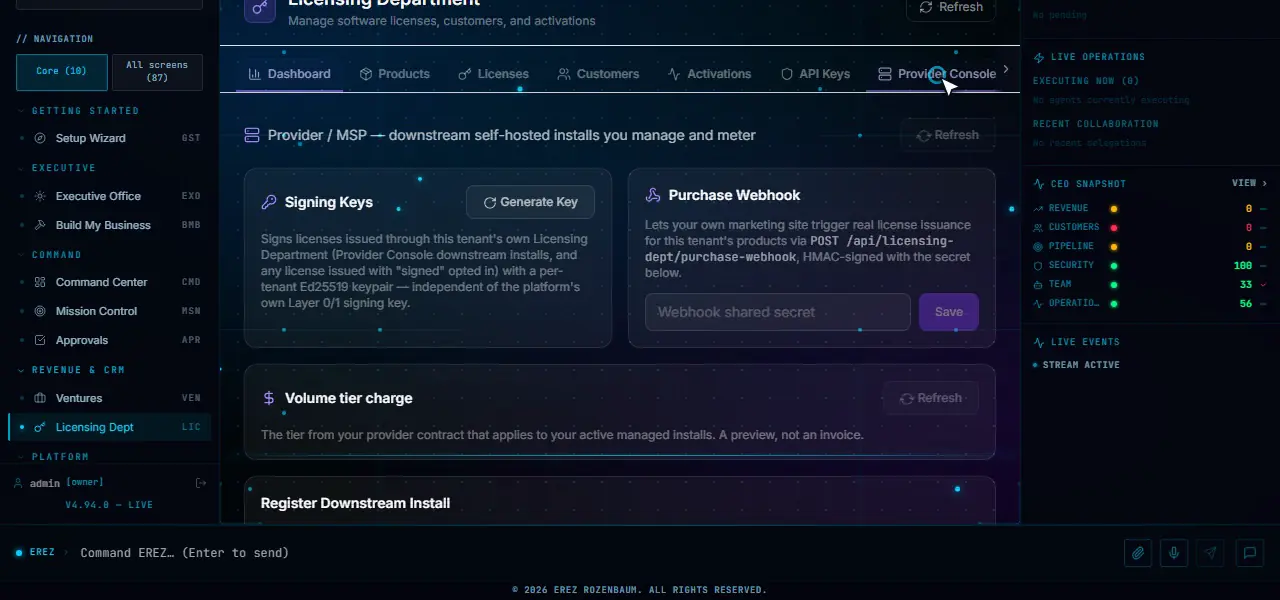Open the chat bubble icon
This screenshot has width=1280, height=600.
(x=1249, y=553)
